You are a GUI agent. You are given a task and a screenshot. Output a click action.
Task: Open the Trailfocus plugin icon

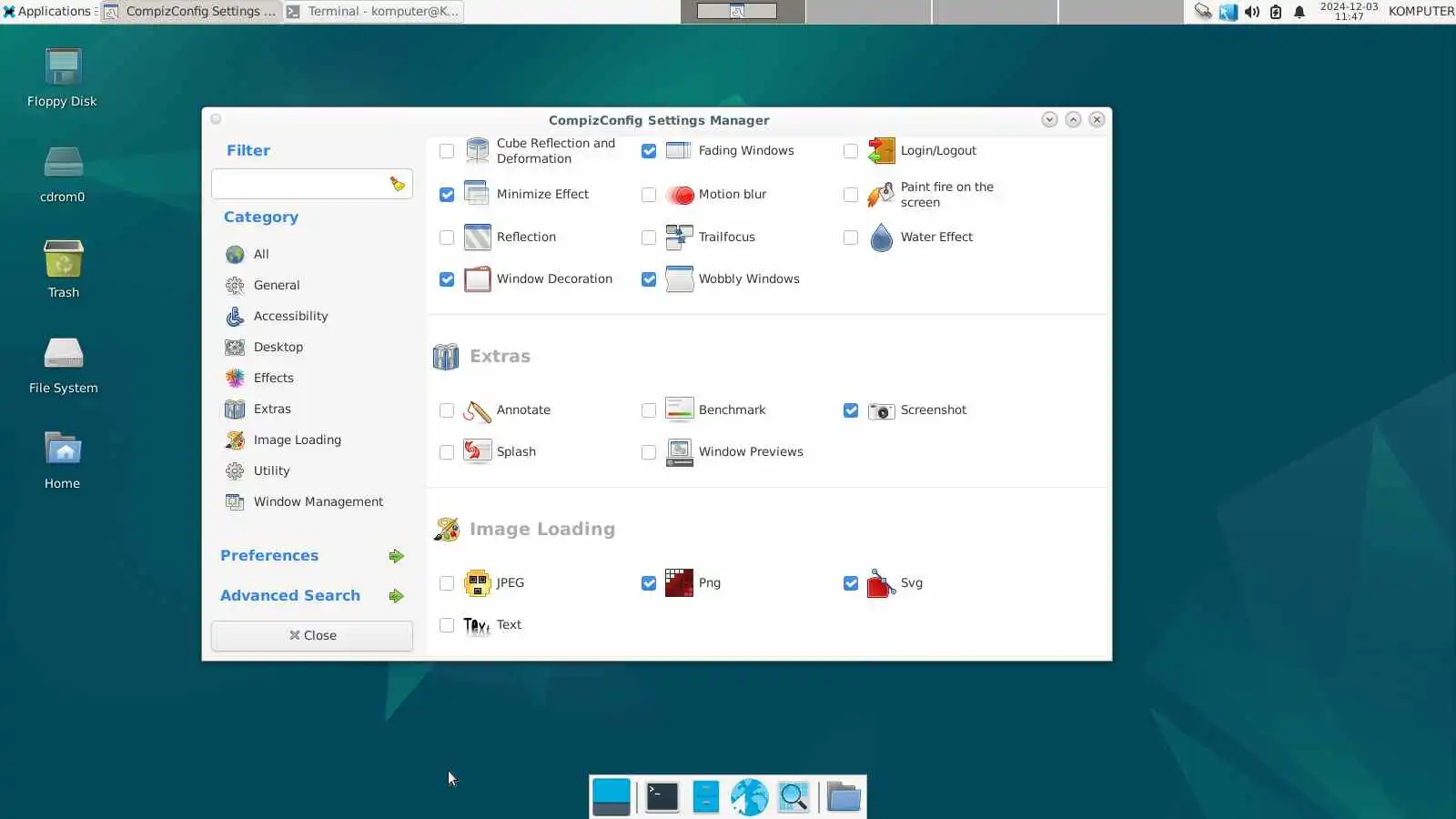click(x=679, y=237)
